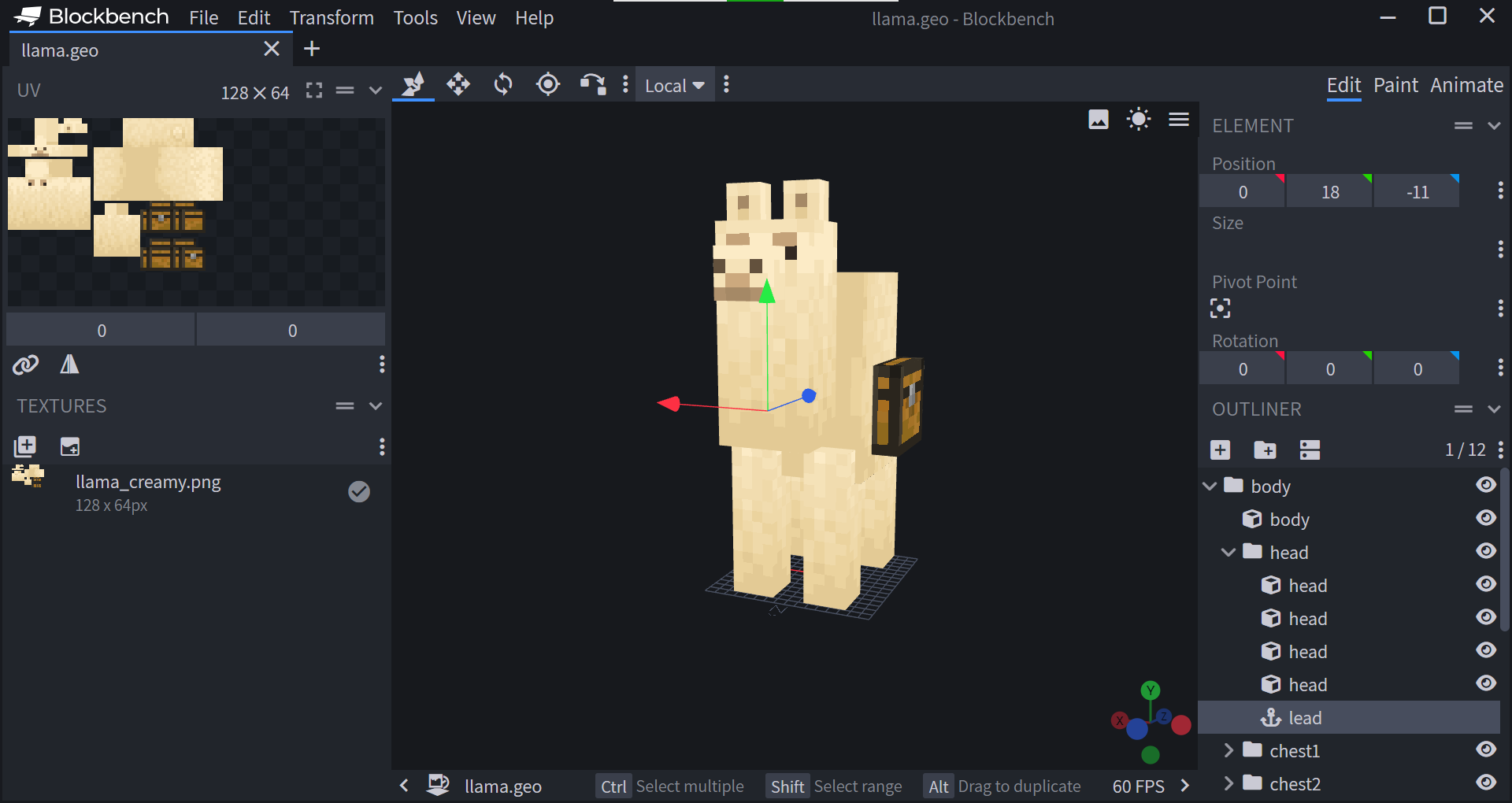
Task: Click the Center Pivot icon
Action: [x=1221, y=309]
